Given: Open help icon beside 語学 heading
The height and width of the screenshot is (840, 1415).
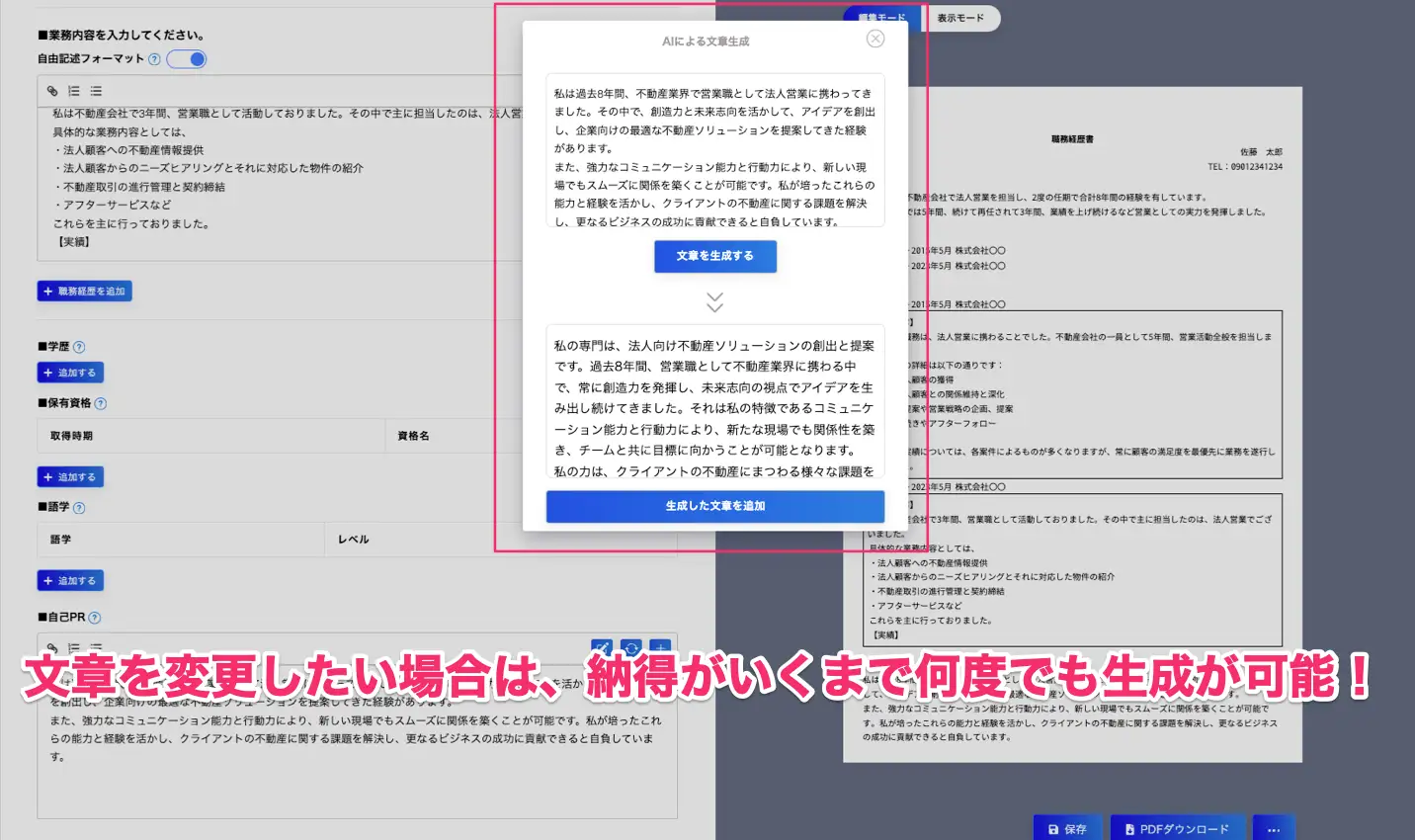Looking at the screenshot, I should (x=79, y=508).
